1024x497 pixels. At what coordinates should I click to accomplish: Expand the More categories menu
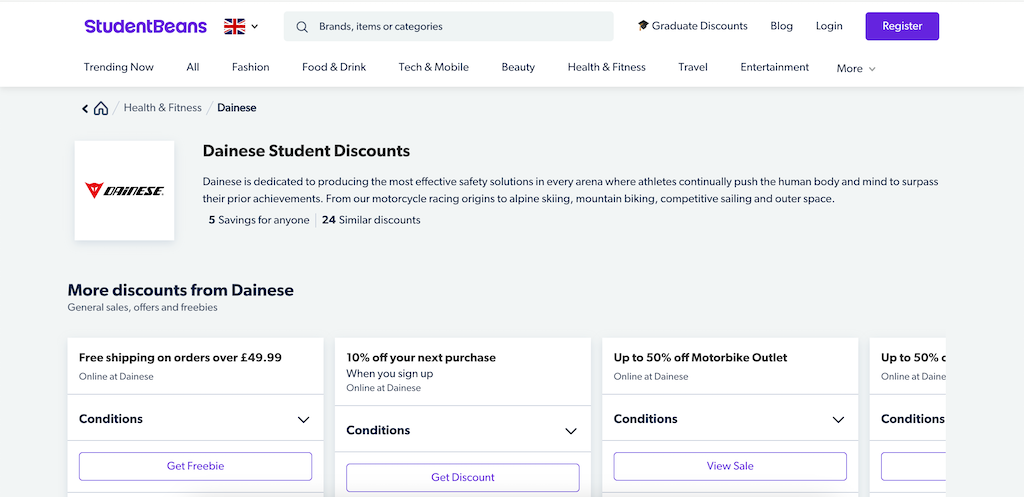point(856,68)
